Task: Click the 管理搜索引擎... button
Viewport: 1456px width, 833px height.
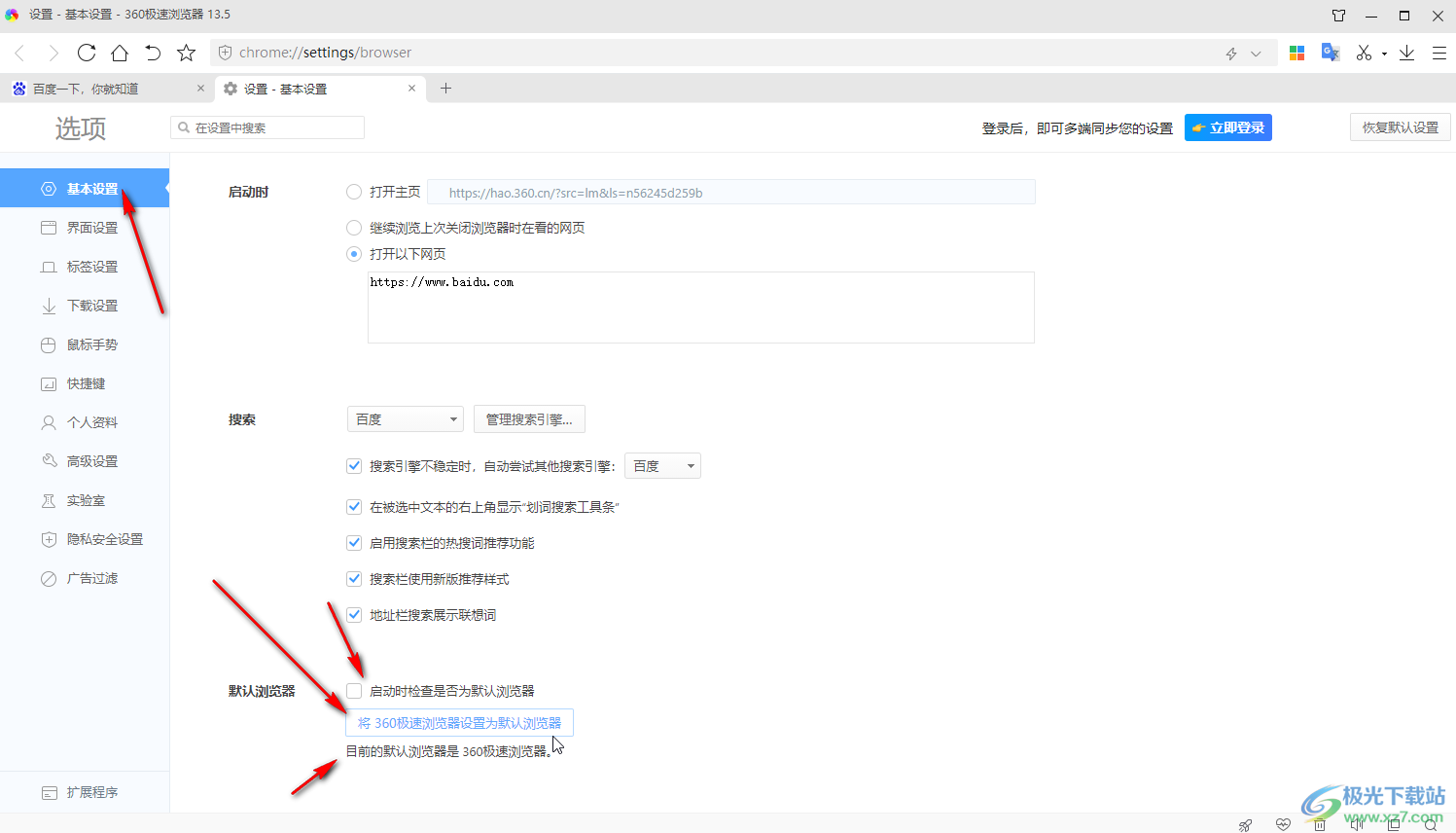Action: pos(529,419)
